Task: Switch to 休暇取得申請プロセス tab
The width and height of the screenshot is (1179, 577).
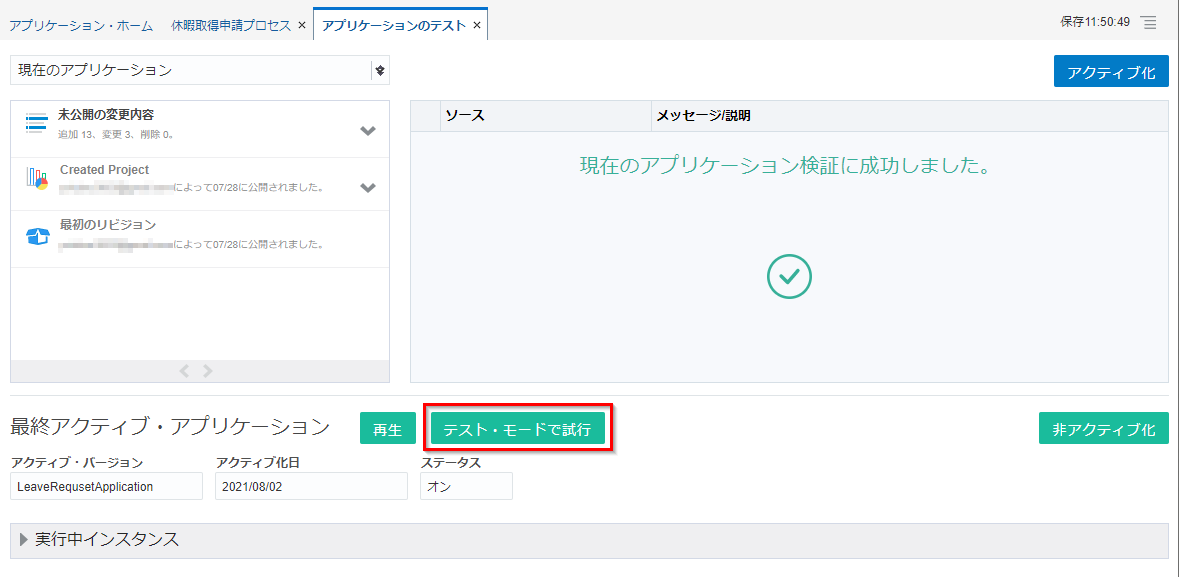Action: (230, 26)
